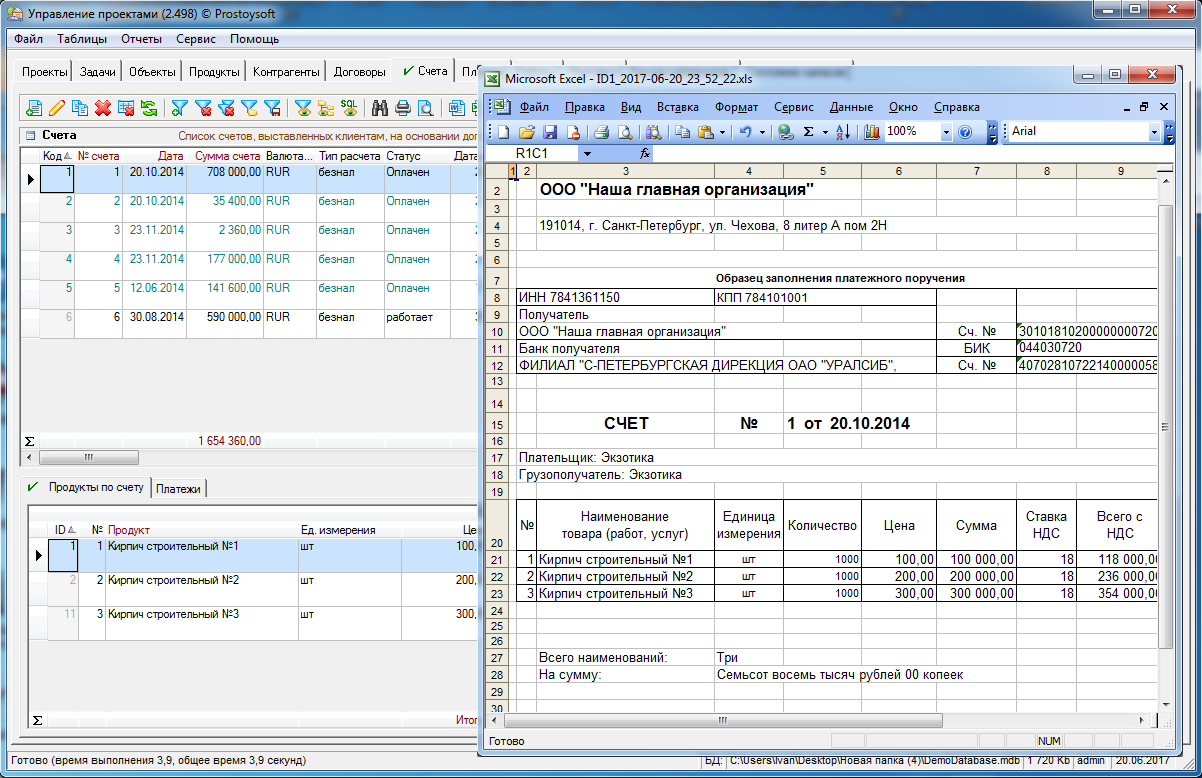1202x778 pixels.
Task: Open Excel's Данные menu
Action: (851, 107)
